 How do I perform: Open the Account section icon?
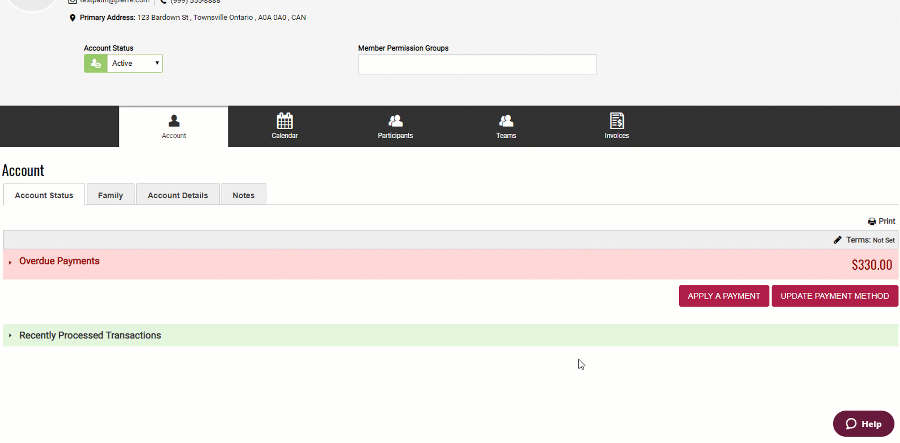tap(173, 121)
